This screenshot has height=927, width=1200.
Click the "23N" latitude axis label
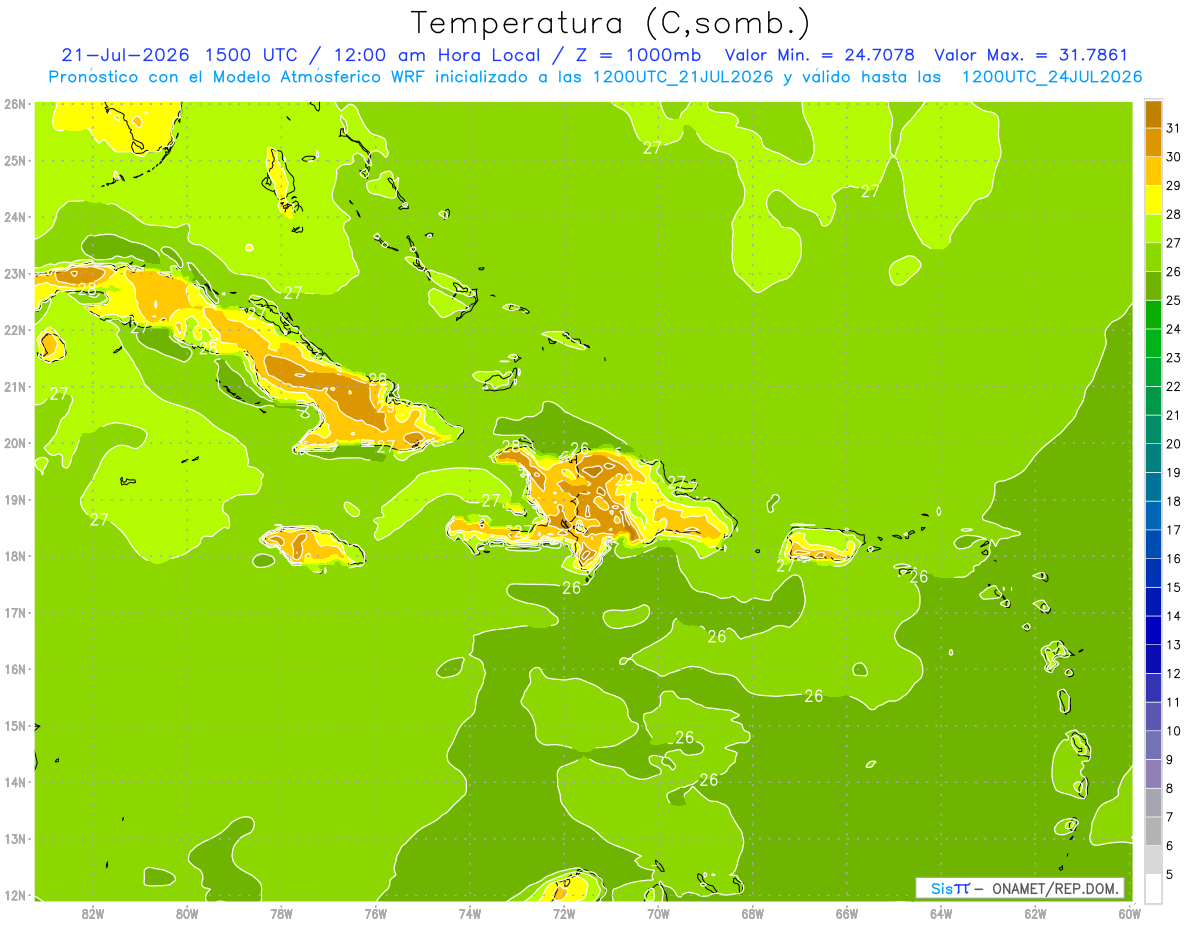point(15,273)
